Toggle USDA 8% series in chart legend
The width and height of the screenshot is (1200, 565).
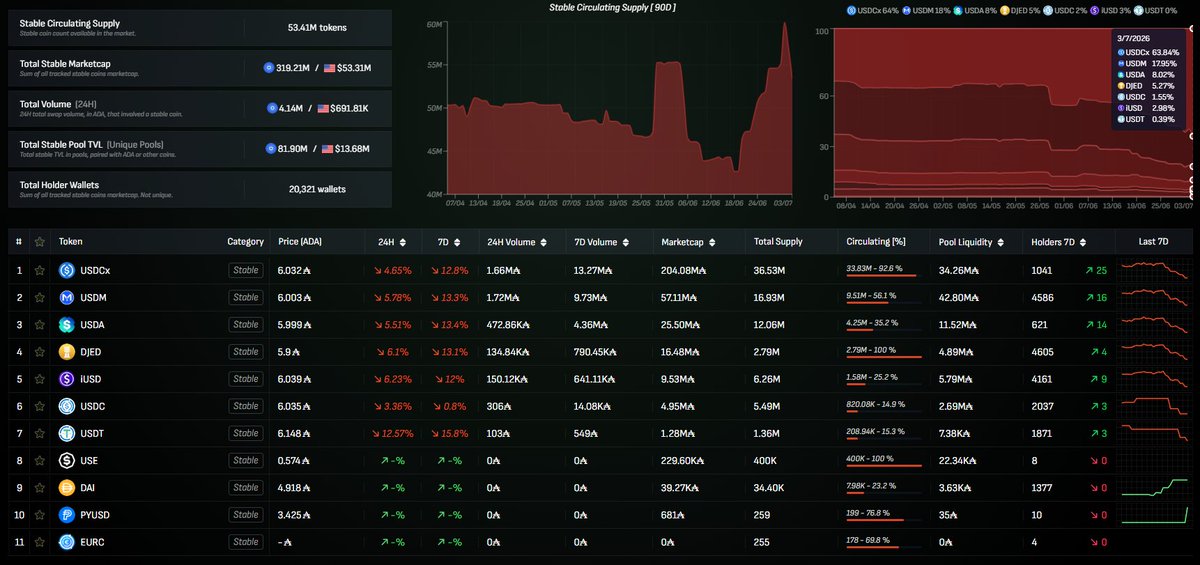(x=975, y=10)
